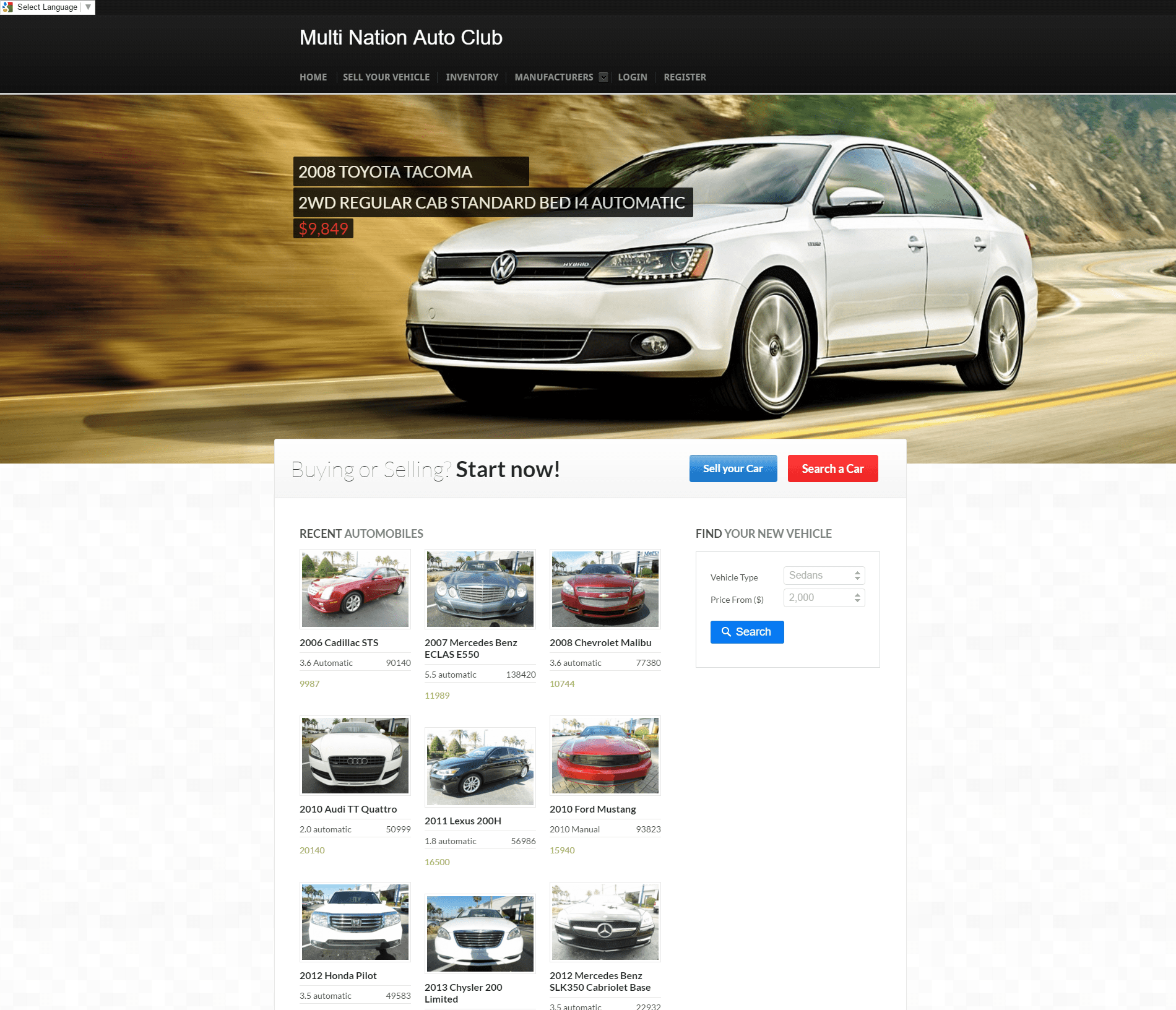This screenshot has height=1010, width=1176.
Task: Open the 2011 Lexus 200H thumbnail
Action: (x=480, y=767)
